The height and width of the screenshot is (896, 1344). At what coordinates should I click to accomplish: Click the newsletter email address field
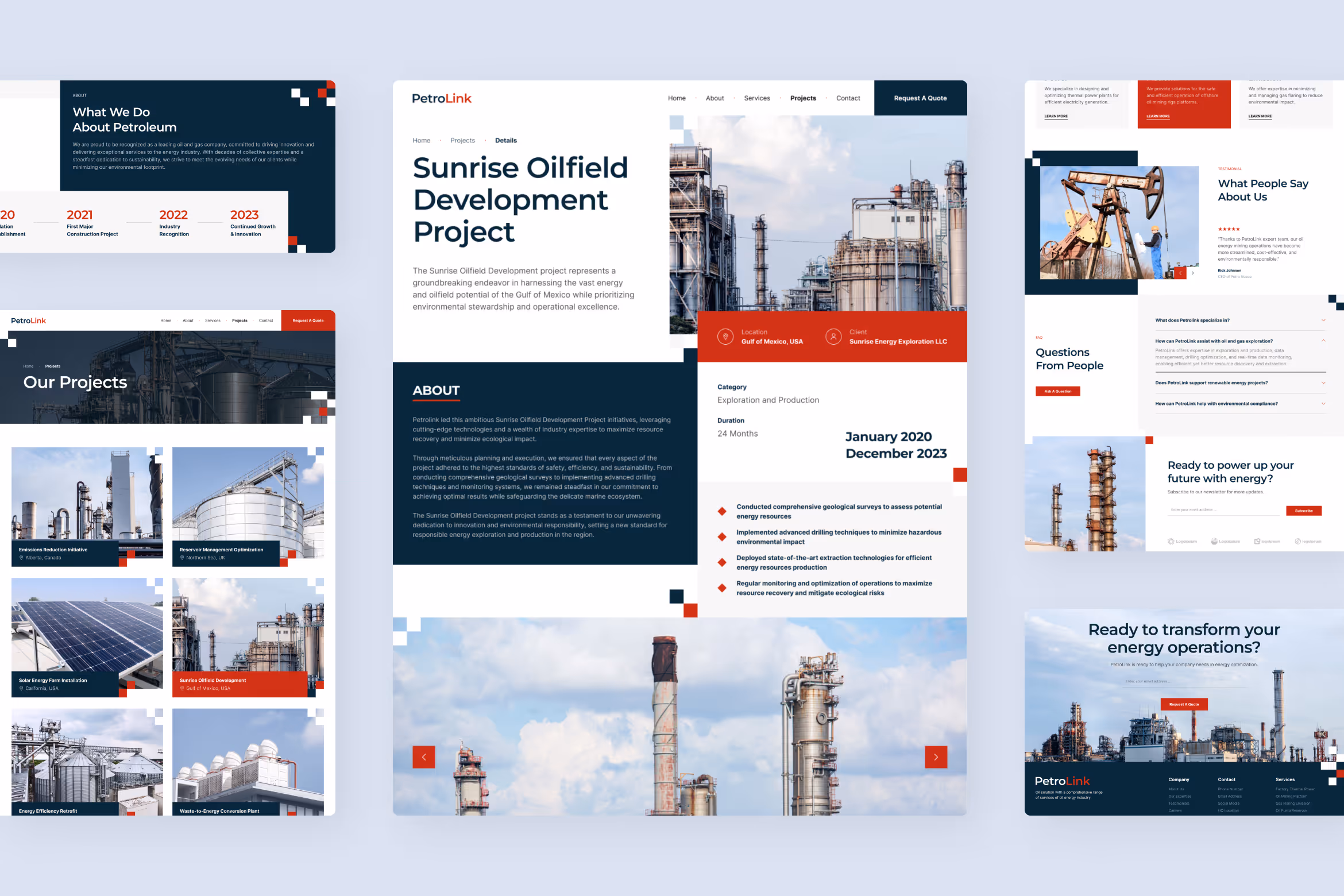tap(1223, 510)
